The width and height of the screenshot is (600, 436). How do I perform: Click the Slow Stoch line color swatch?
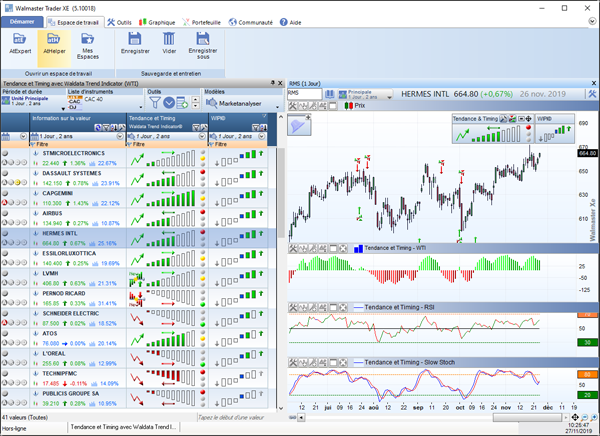pos(359,363)
